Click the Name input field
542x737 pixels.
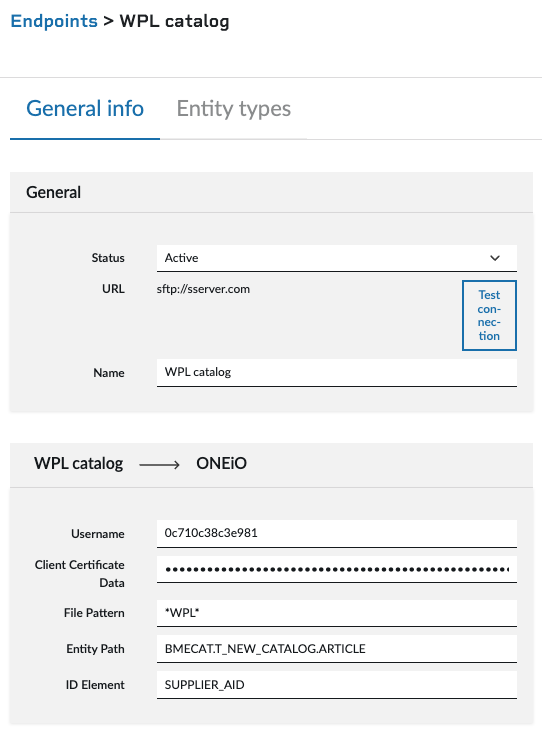[x=337, y=373]
